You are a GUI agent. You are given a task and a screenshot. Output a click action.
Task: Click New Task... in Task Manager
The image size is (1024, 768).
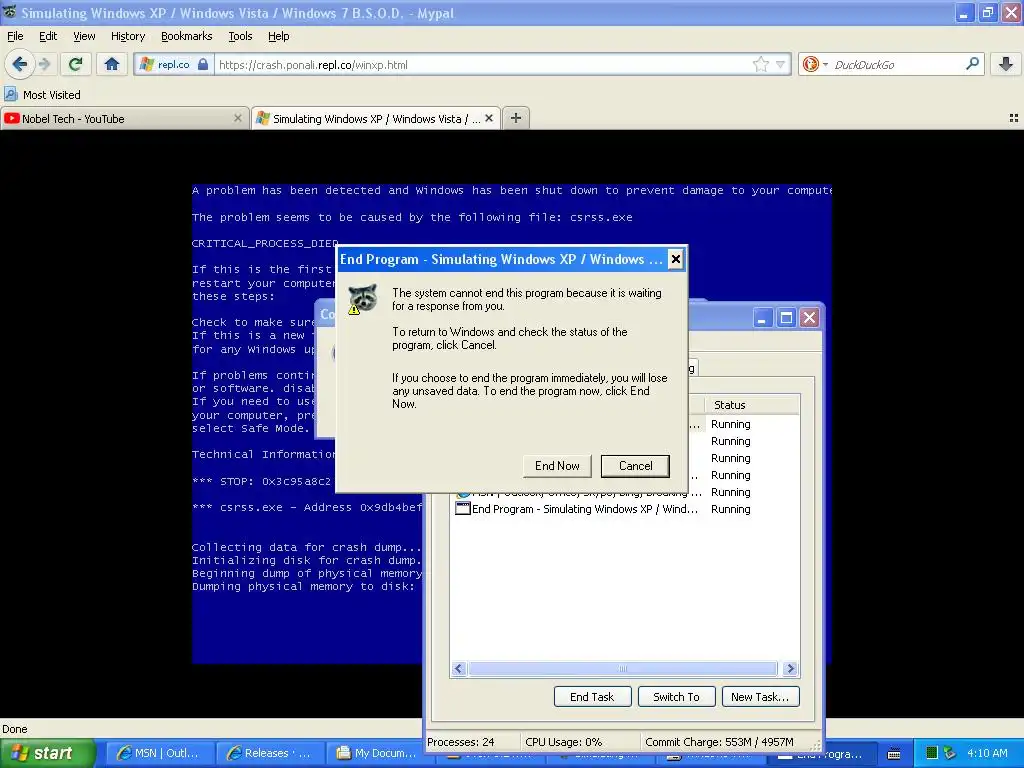click(x=760, y=697)
